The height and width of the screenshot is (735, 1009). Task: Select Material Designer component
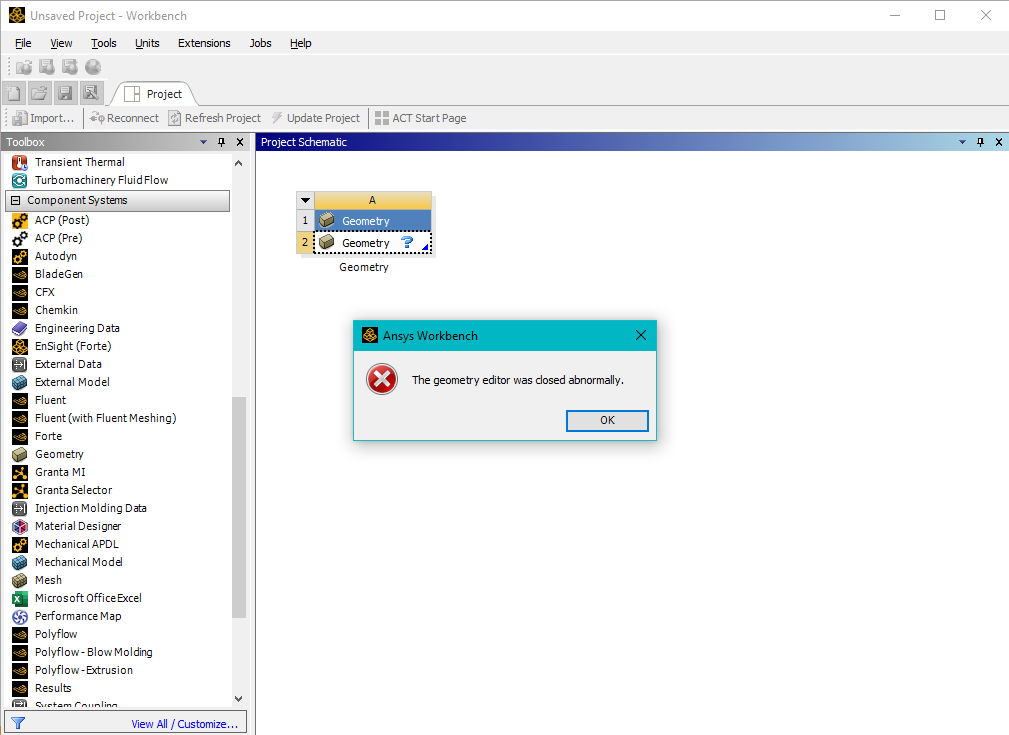(78, 526)
